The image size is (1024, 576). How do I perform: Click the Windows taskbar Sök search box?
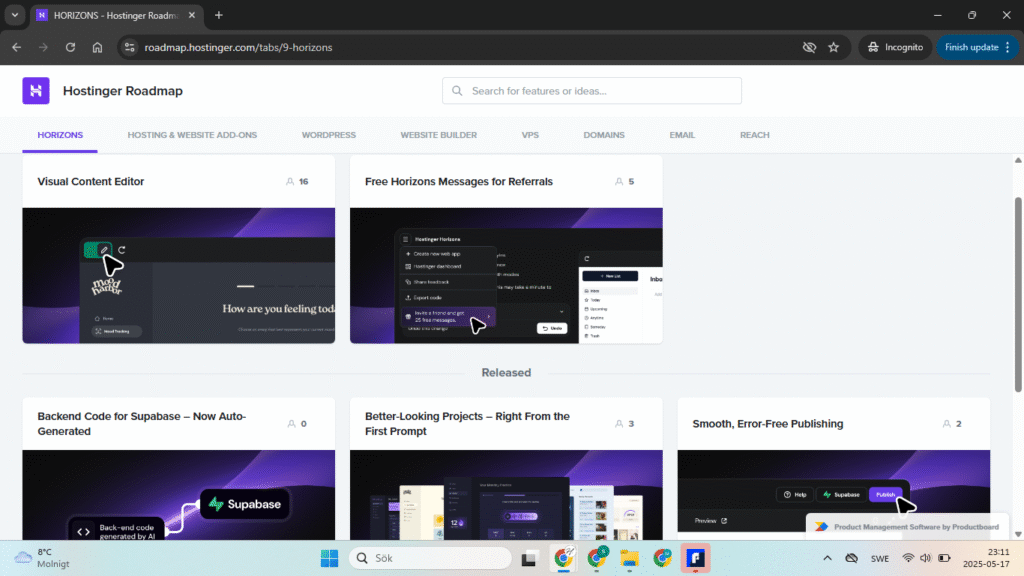click(430, 558)
